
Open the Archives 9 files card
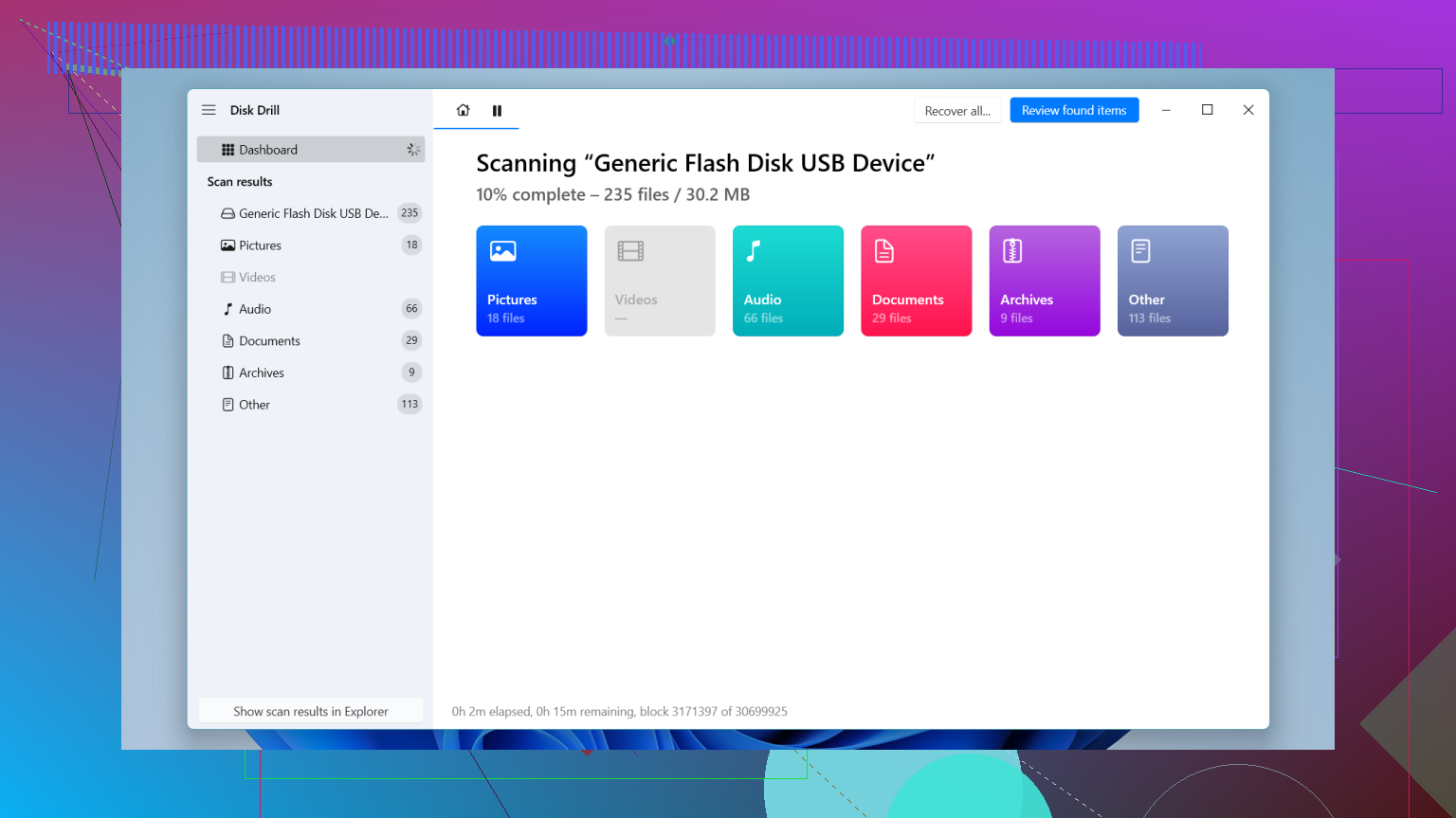1045,281
